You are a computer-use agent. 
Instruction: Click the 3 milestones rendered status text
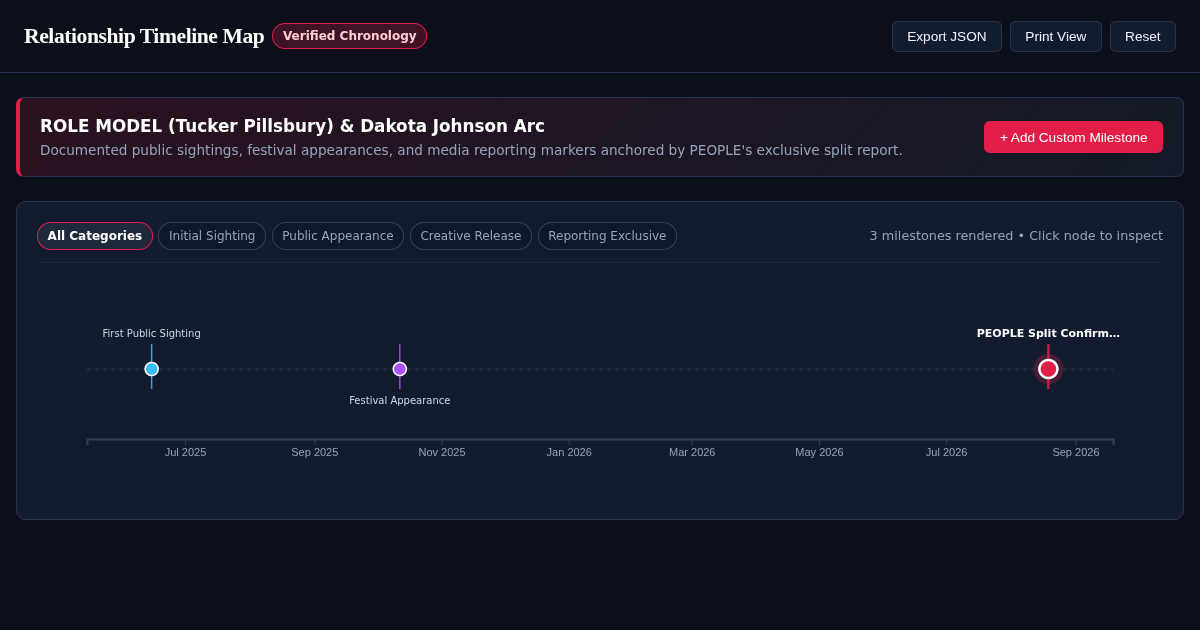(x=1016, y=236)
